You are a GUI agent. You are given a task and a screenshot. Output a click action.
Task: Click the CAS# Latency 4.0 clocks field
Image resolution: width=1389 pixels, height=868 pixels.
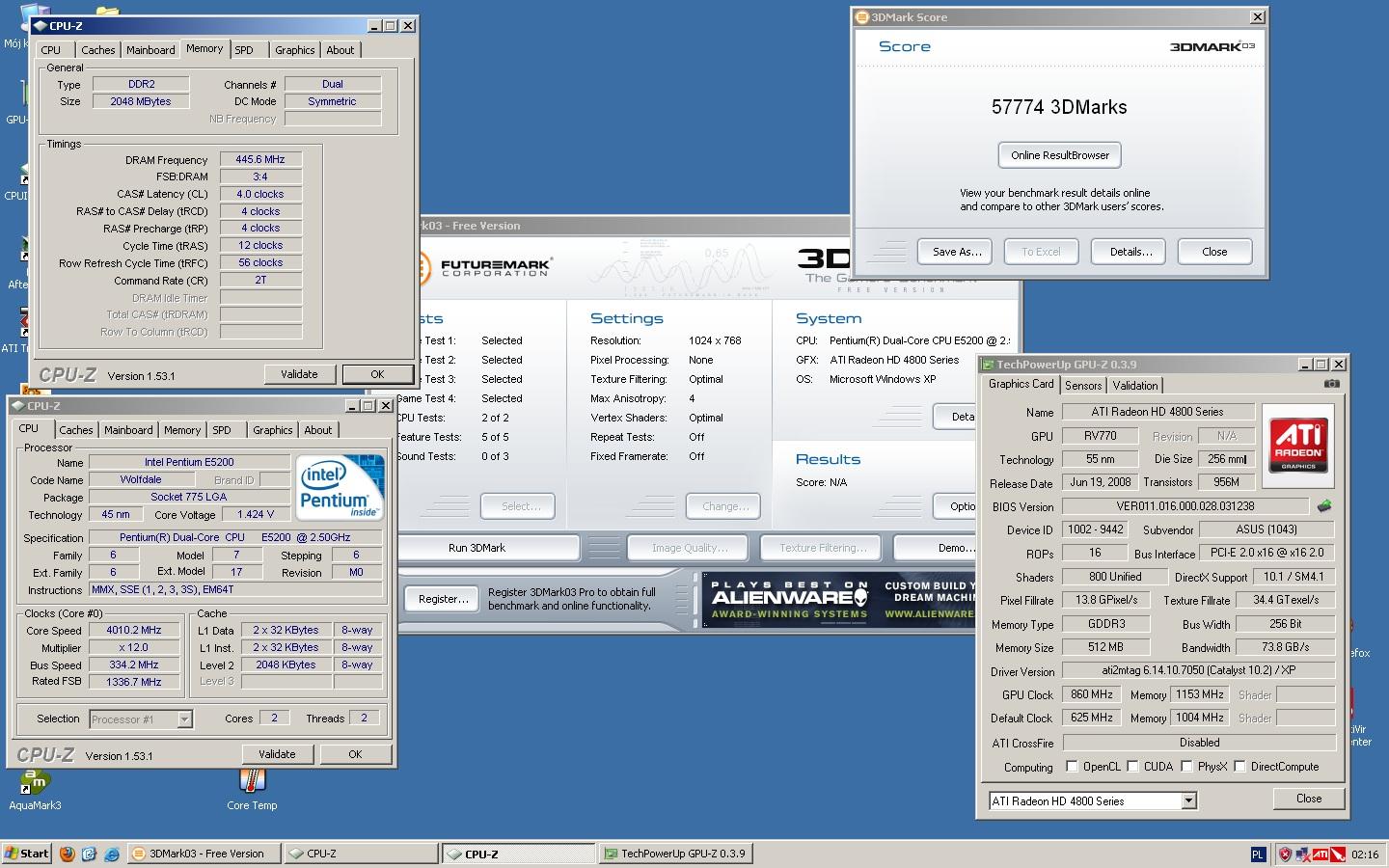click(x=260, y=194)
